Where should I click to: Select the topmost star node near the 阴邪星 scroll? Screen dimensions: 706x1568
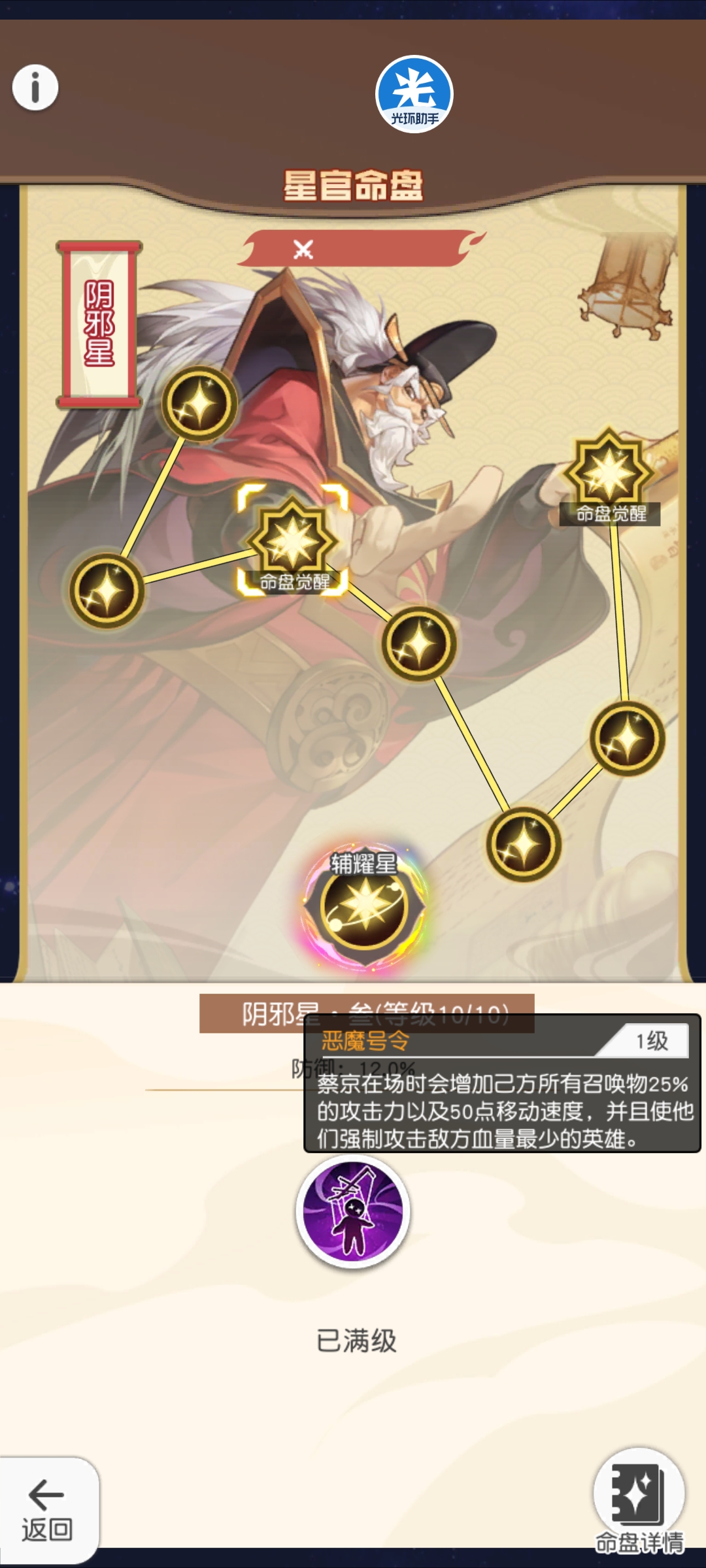point(199,404)
